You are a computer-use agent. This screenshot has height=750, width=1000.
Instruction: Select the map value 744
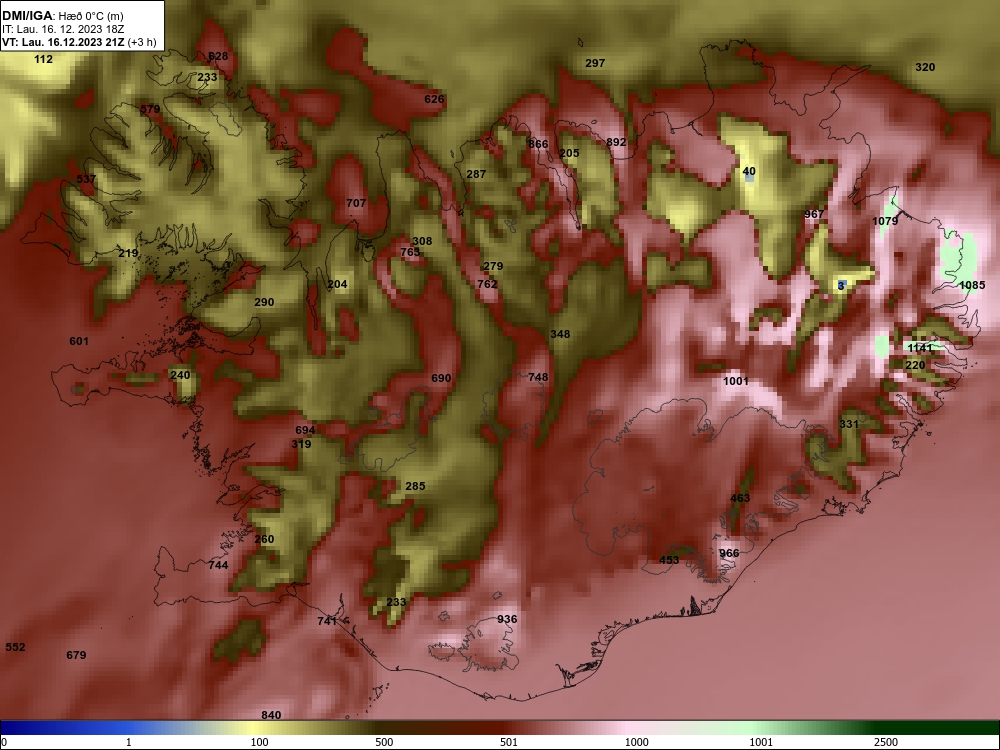(x=218, y=565)
